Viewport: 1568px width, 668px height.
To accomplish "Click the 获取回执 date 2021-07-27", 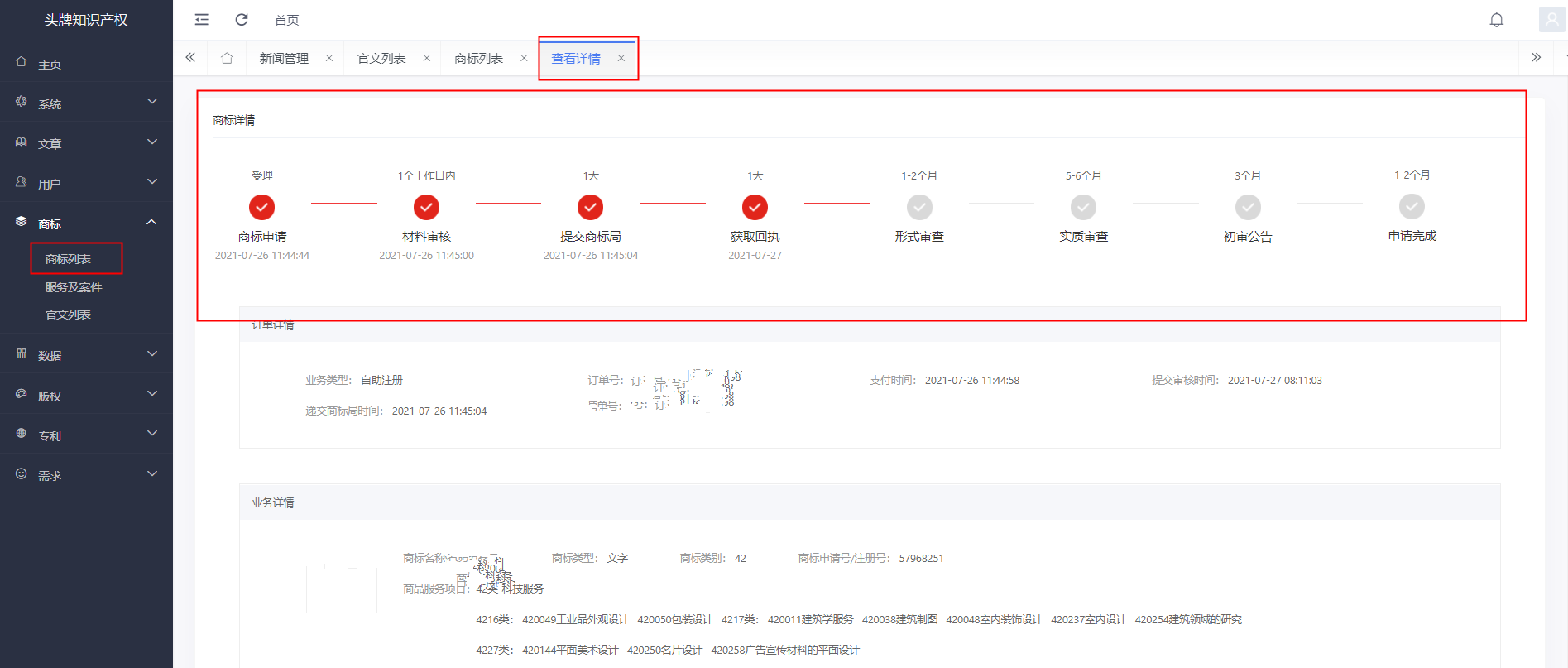I will tap(755, 256).
